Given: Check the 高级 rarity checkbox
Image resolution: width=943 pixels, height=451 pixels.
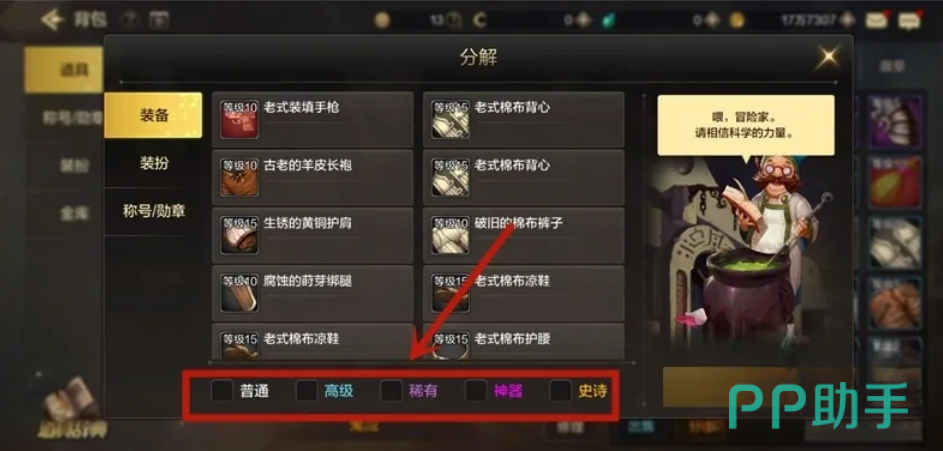Looking at the screenshot, I should (306, 391).
